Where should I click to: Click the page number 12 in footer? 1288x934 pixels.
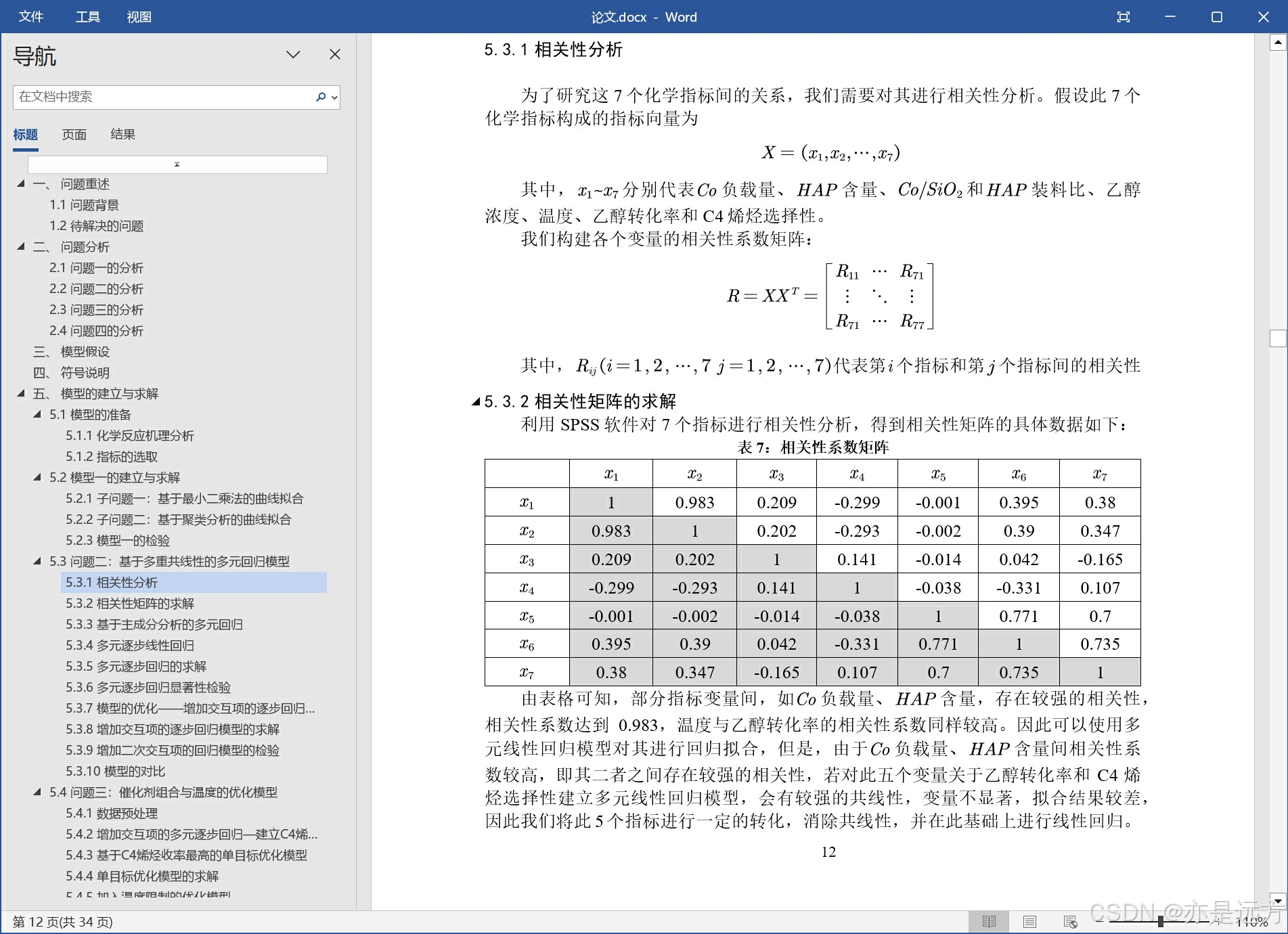(828, 852)
